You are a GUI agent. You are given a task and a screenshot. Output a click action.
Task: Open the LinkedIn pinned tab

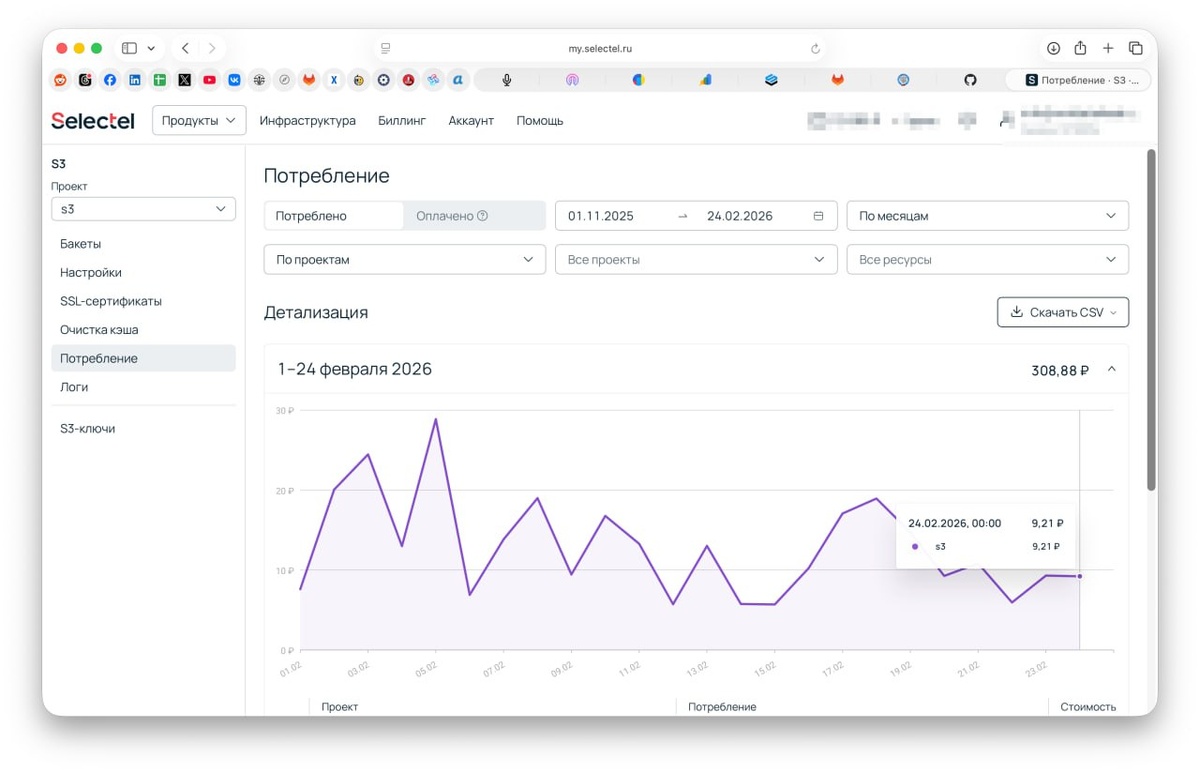tap(135, 80)
